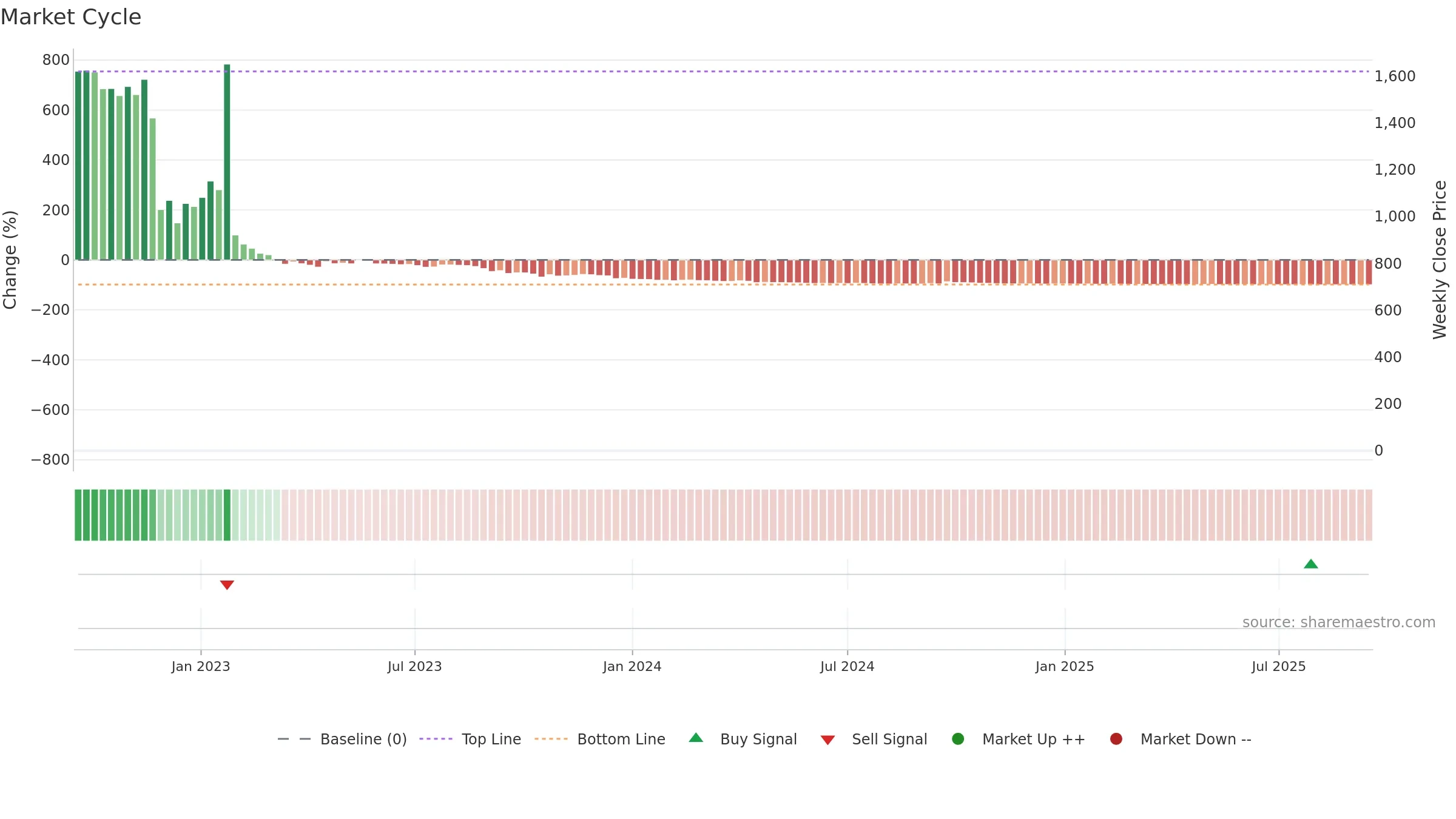
Task: Toggle the Buy Signal legend entry
Action: point(743,739)
